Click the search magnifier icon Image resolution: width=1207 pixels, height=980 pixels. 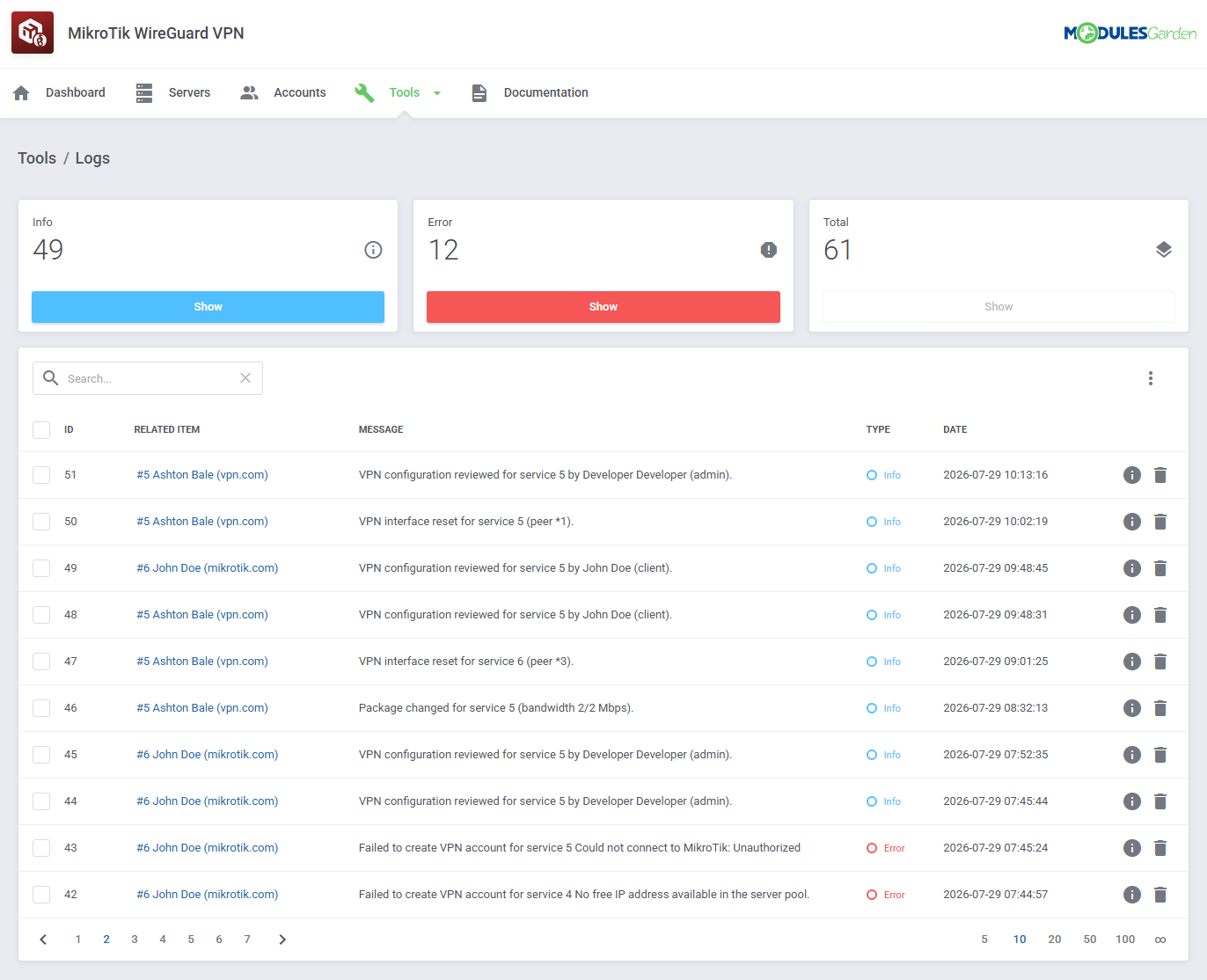click(51, 378)
